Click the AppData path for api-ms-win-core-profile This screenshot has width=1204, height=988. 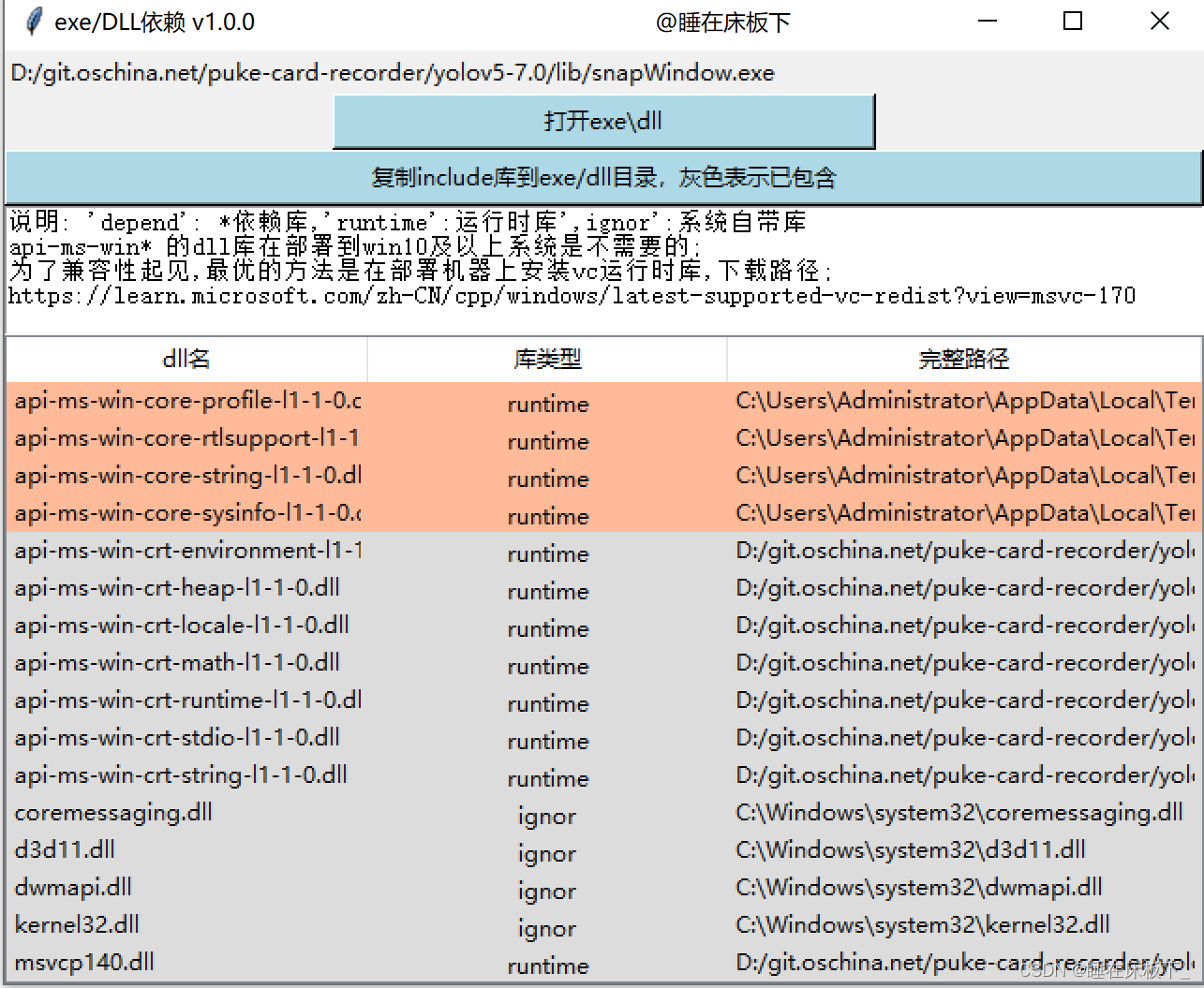point(965,401)
